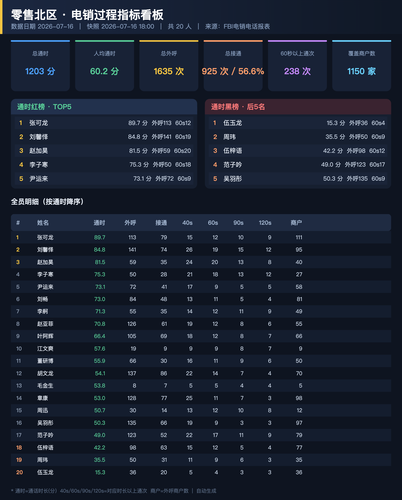Click 共 20 人 in the header

(x=179, y=27)
